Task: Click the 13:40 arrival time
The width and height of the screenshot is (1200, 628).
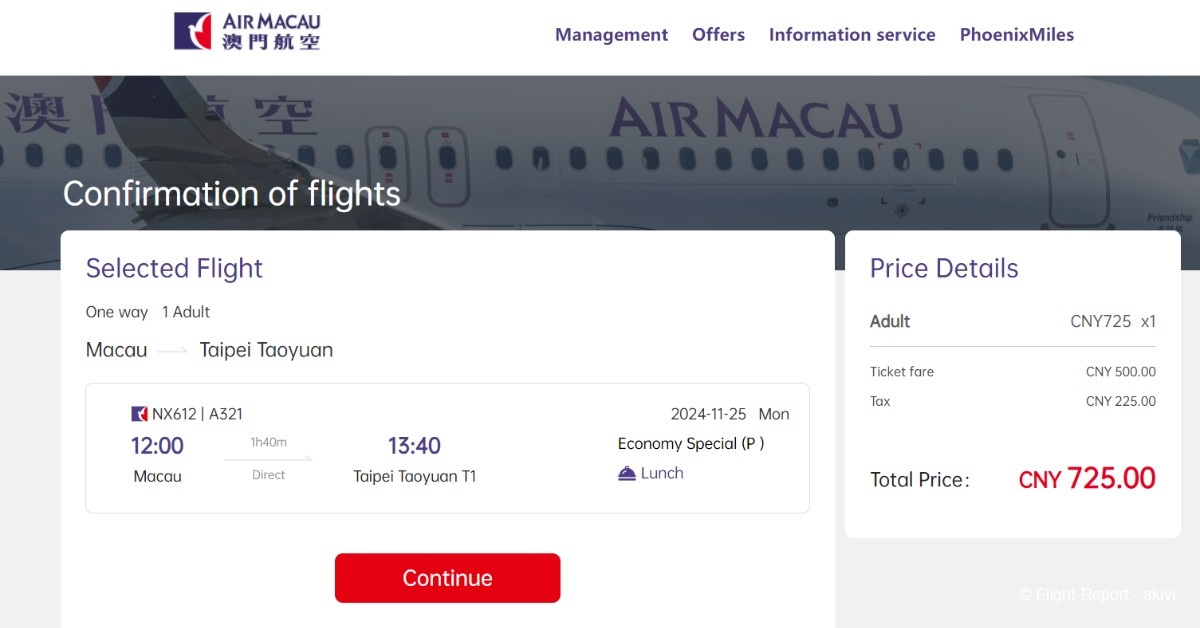Action: tap(414, 446)
